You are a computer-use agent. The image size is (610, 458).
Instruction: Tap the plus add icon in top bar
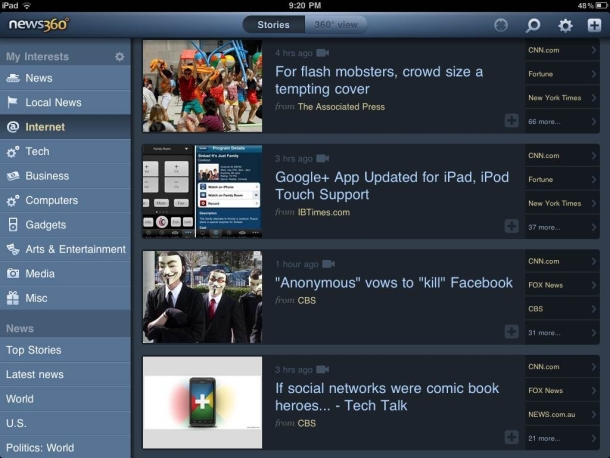coord(594,25)
